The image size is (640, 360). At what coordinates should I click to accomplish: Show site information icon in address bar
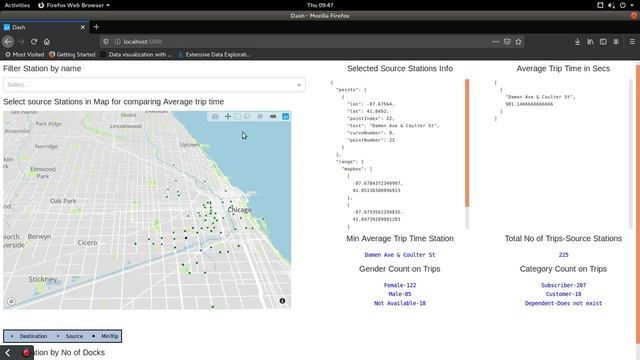tap(118, 42)
